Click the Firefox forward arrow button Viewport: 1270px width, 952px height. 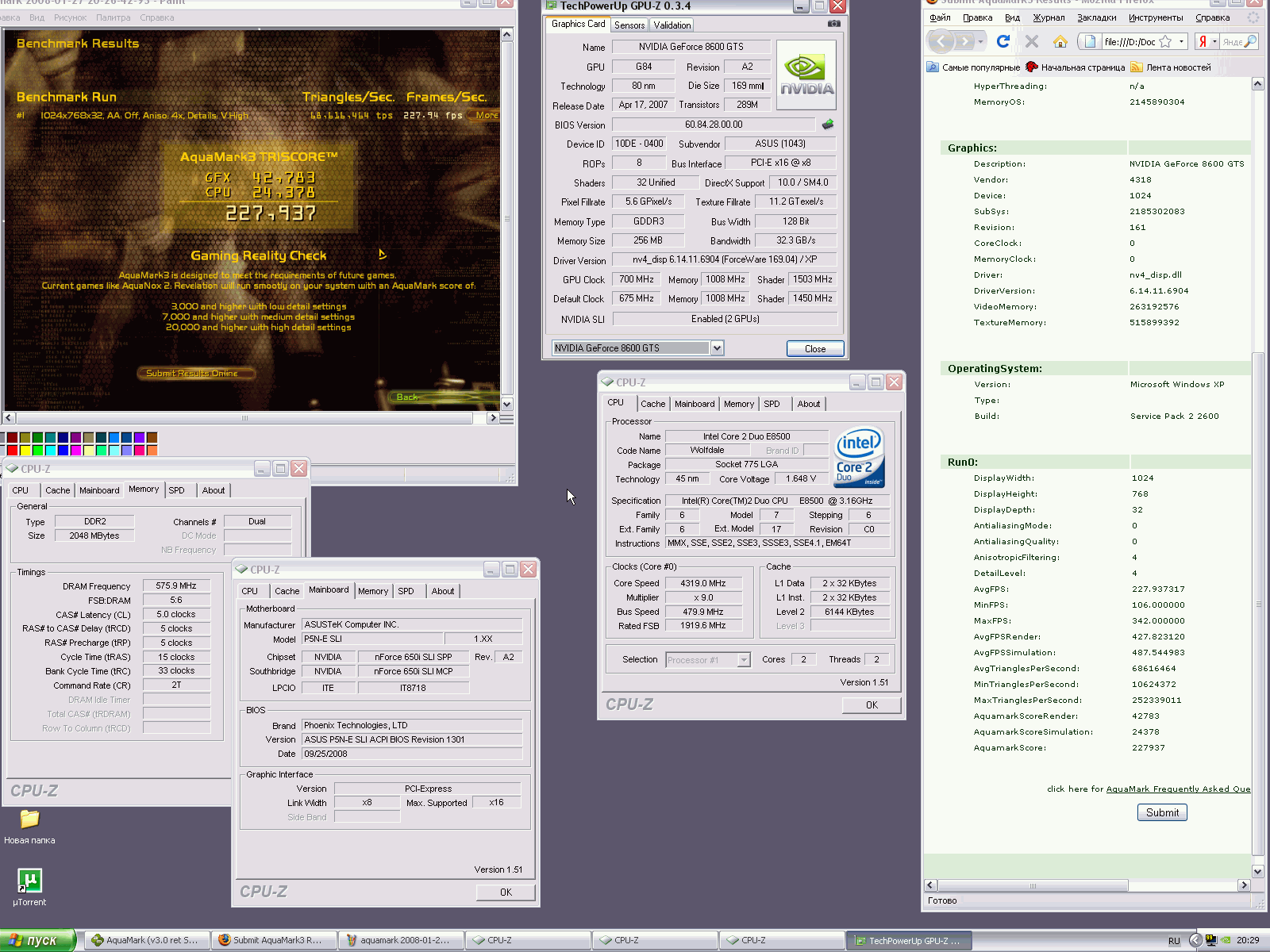pos(964,41)
